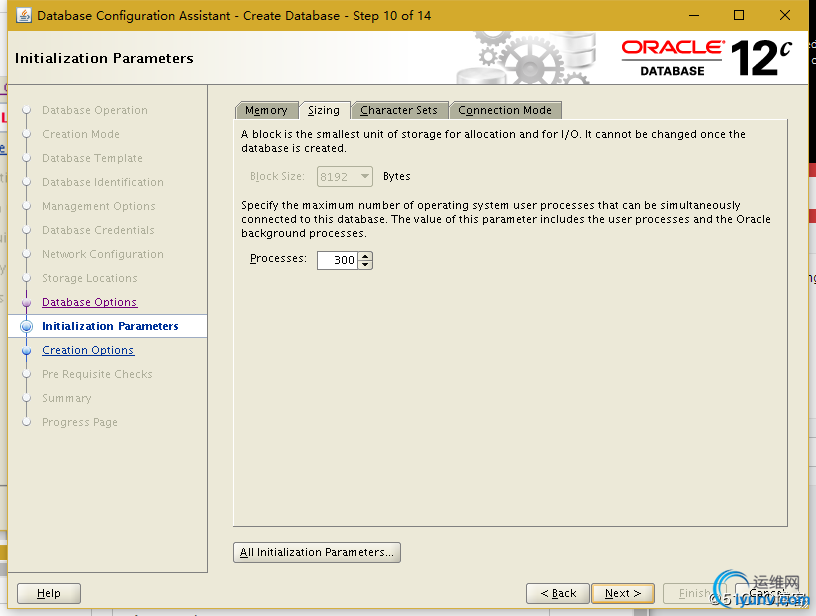Minimize the Database Configuration Assistant window
Screen dimensions: 816x616
coord(694,16)
